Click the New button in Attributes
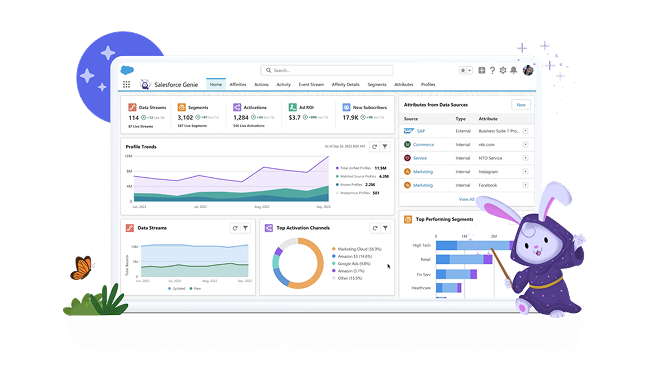The image size is (661, 372). pos(521,105)
